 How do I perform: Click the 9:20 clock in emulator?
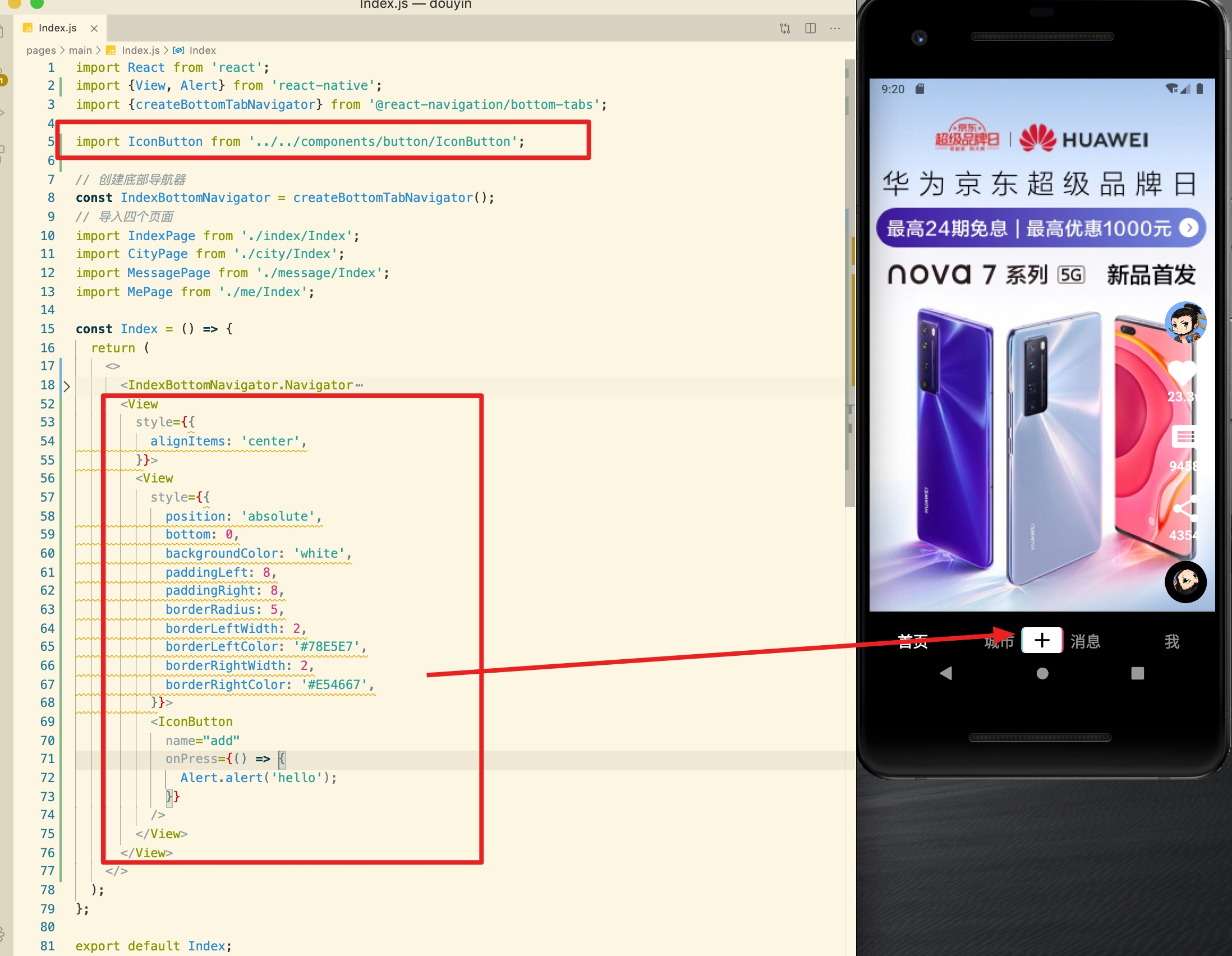click(x=893, y=89)
